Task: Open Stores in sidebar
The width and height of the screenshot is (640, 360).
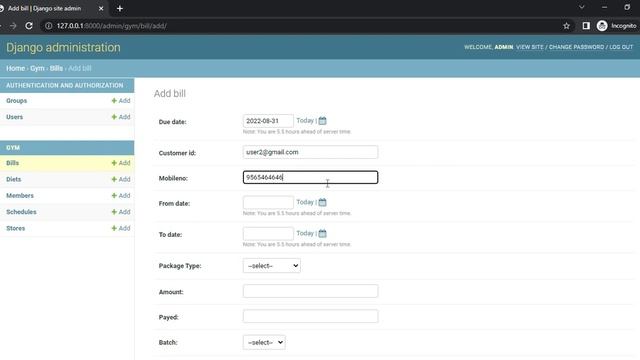Action: click(16, 228)
